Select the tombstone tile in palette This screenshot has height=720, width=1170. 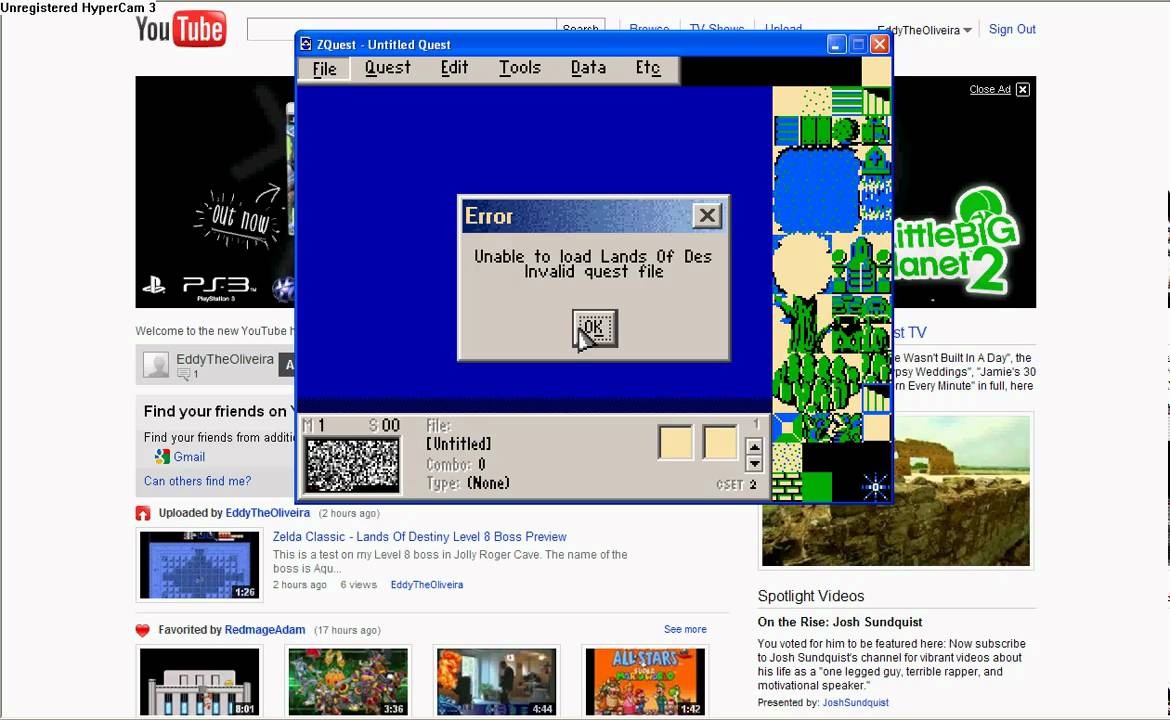click(x=875, y=160)
